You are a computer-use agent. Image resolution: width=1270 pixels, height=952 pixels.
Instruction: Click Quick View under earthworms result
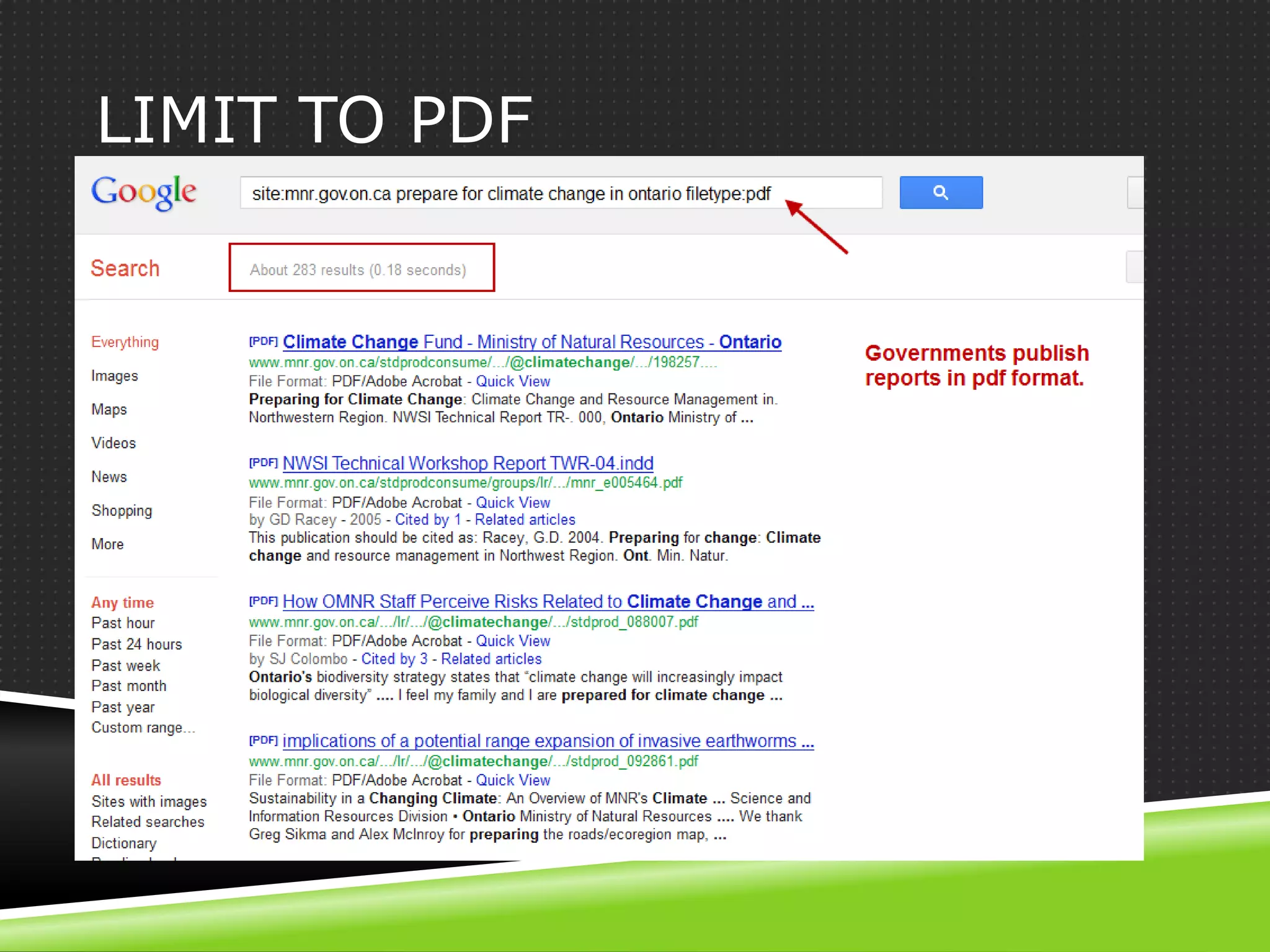[x=513, y=780]
